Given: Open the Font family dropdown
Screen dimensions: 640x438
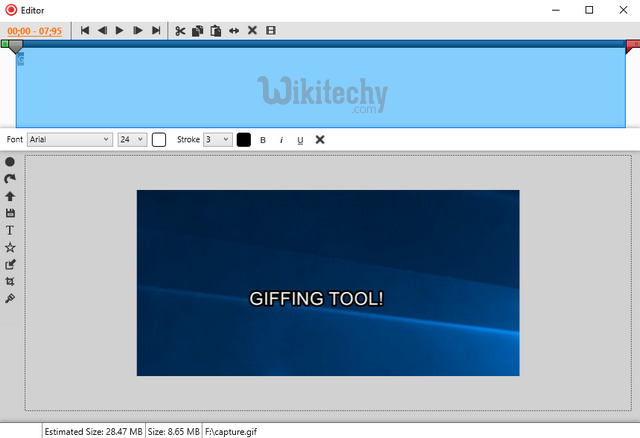Looking at the screenshot, I should (x=70, y=140).
